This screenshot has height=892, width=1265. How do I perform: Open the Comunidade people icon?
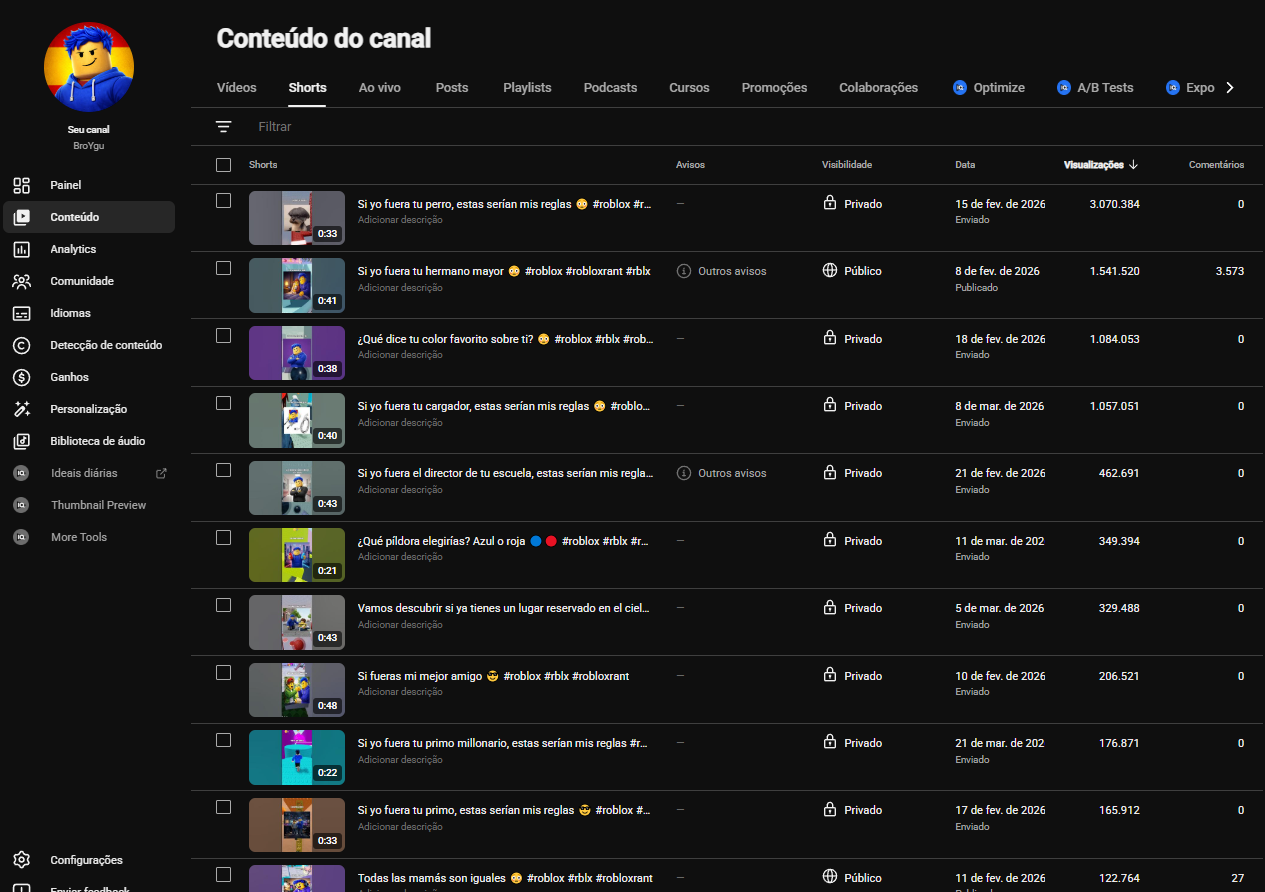(22, 281)
